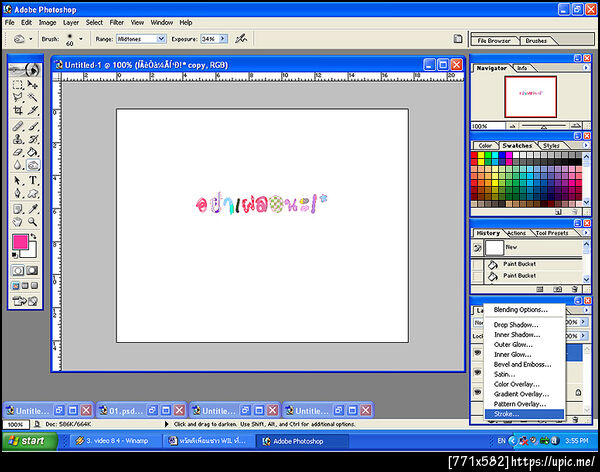Viewport: 600px width, 472px height.
Task: Switch to the Tool Presets tab
Action: [x=552, y=233]
